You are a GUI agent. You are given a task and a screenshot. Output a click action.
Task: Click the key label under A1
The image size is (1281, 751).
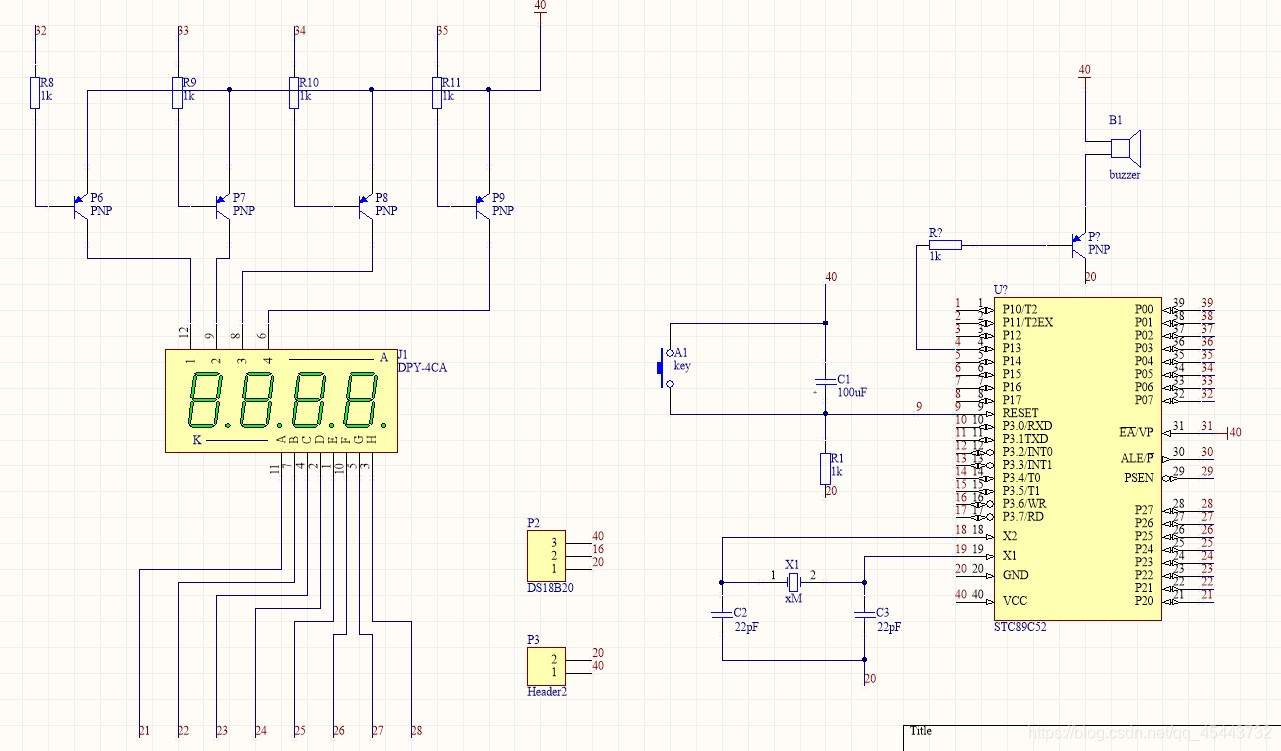click(x=682, y=366)
